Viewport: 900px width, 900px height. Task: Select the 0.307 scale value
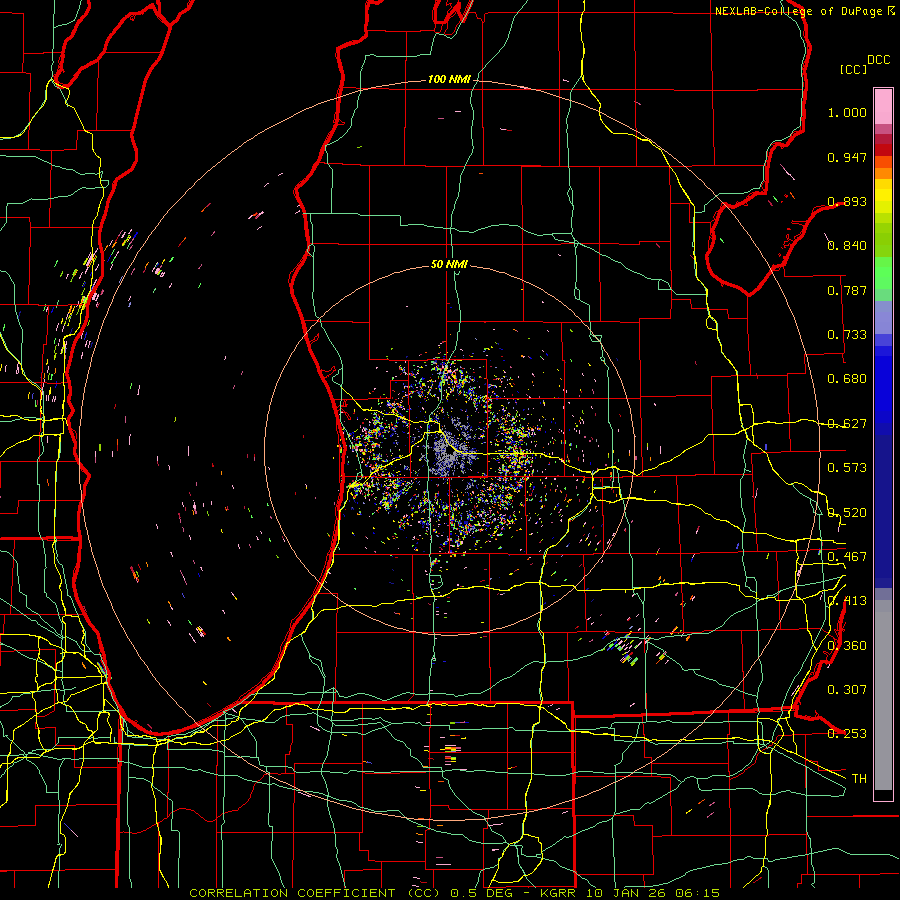pyautogui.click(x=847, y=690)
